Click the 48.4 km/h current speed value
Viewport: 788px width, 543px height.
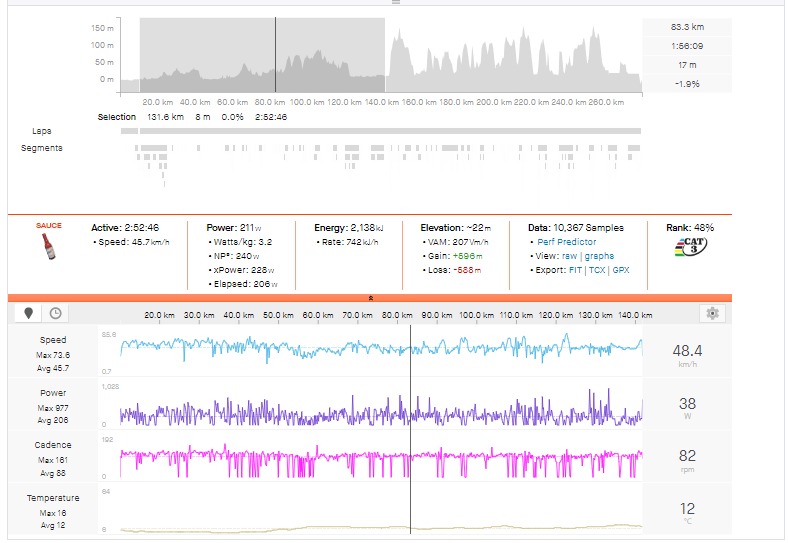687,351
